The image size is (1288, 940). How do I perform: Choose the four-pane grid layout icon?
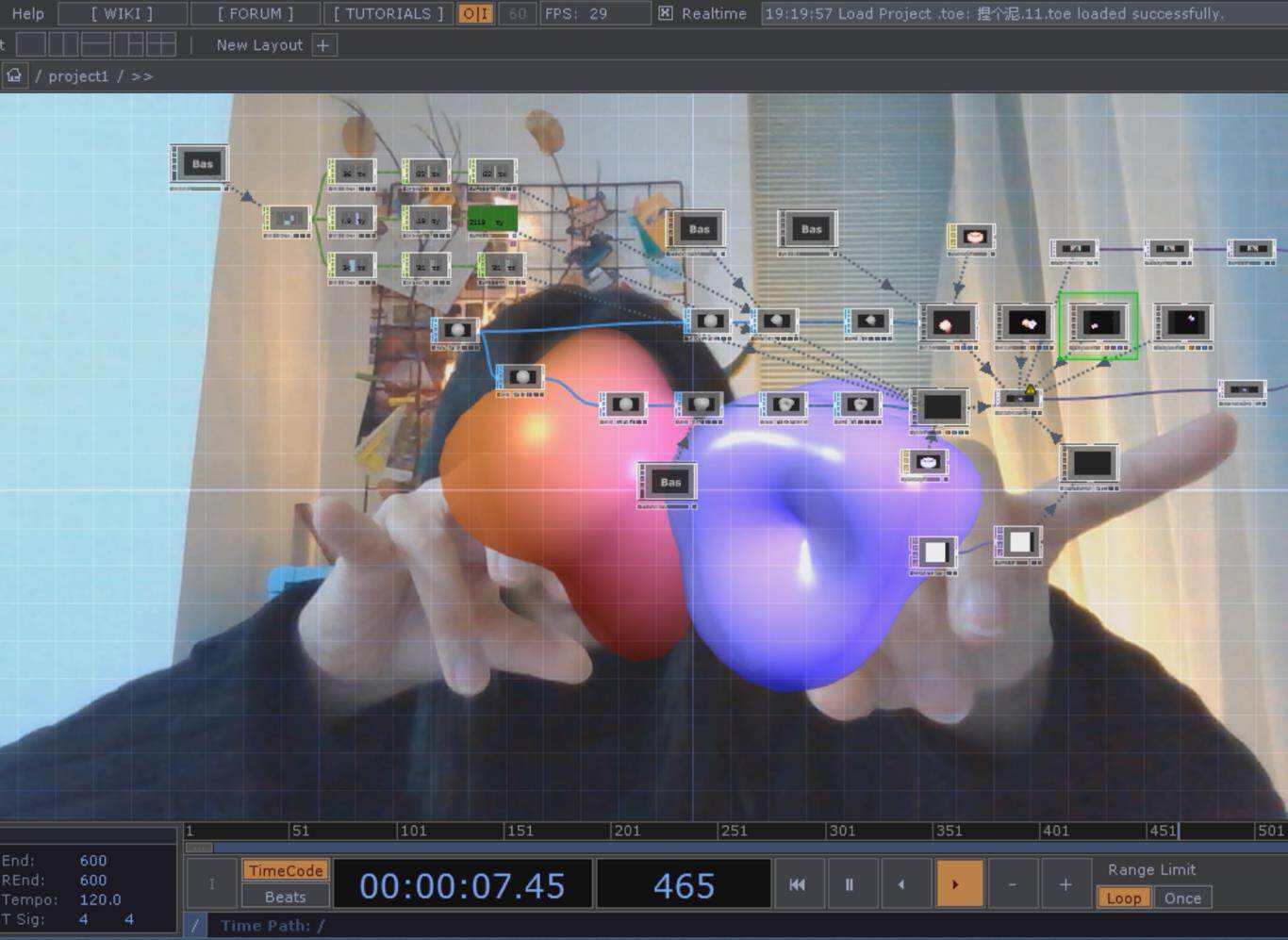click(161, 44)
